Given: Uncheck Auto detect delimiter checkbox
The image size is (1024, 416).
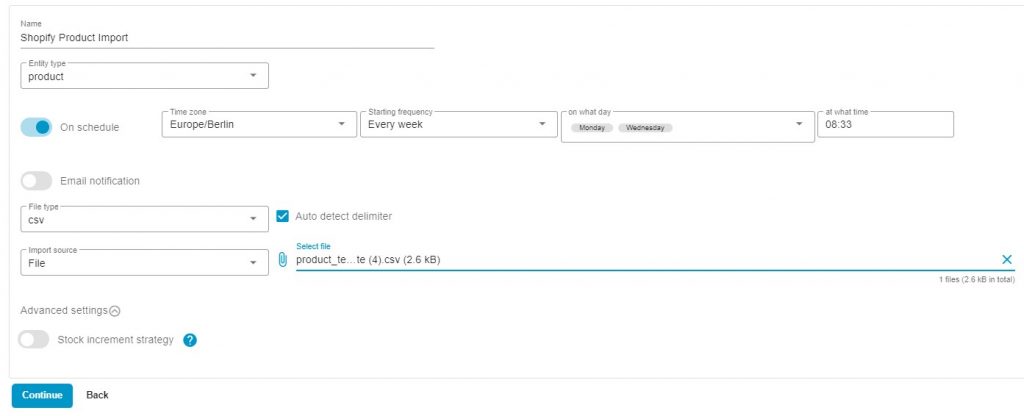Looking at the screenshot, I should coord(282,216).
